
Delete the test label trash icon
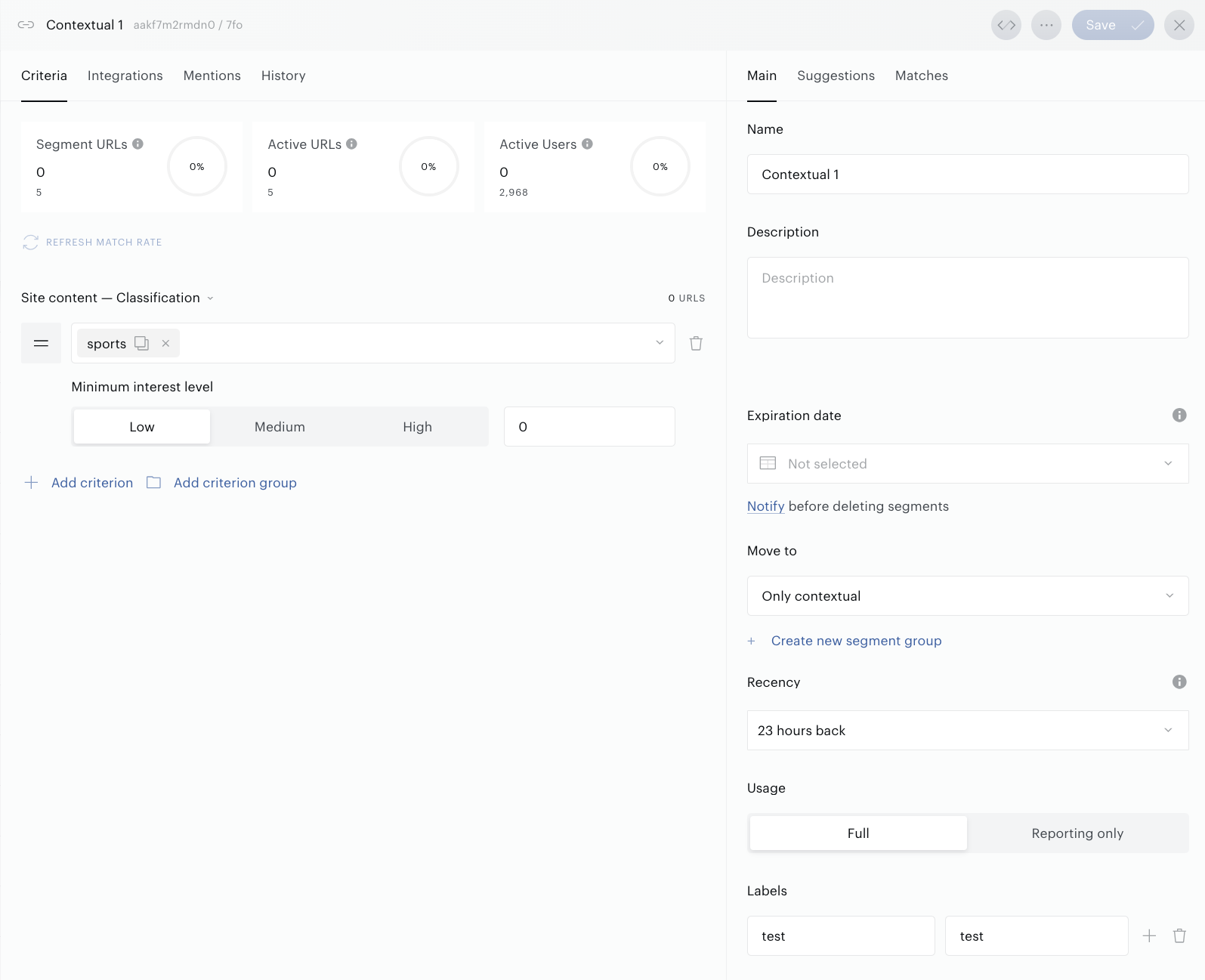[1179, 935]
